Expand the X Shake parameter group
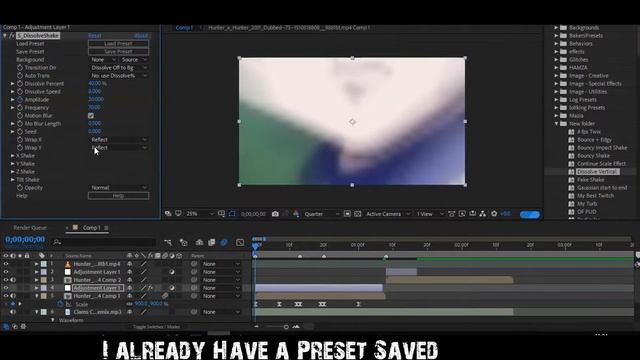This screenshot has width=640, height=360. pos(12,156)
